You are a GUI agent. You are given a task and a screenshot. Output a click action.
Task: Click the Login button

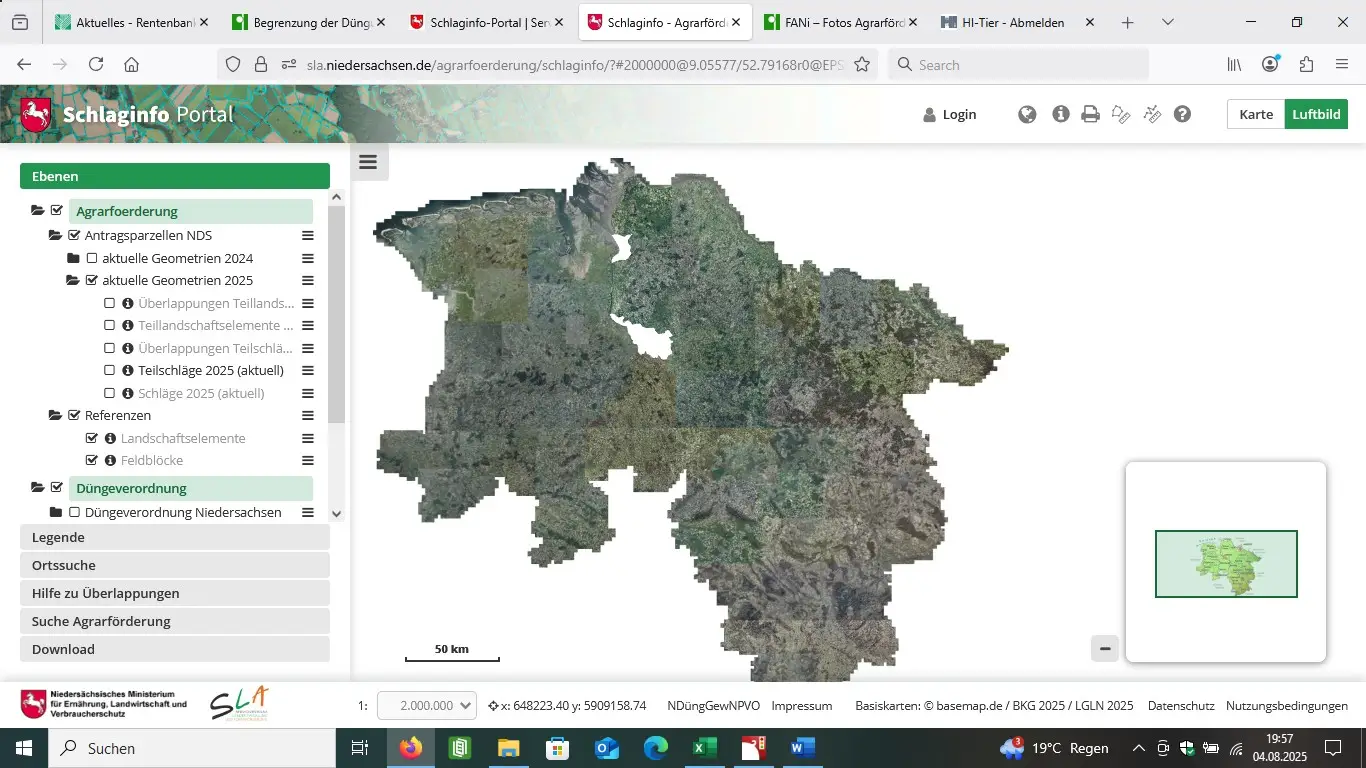tap(949, 115)
